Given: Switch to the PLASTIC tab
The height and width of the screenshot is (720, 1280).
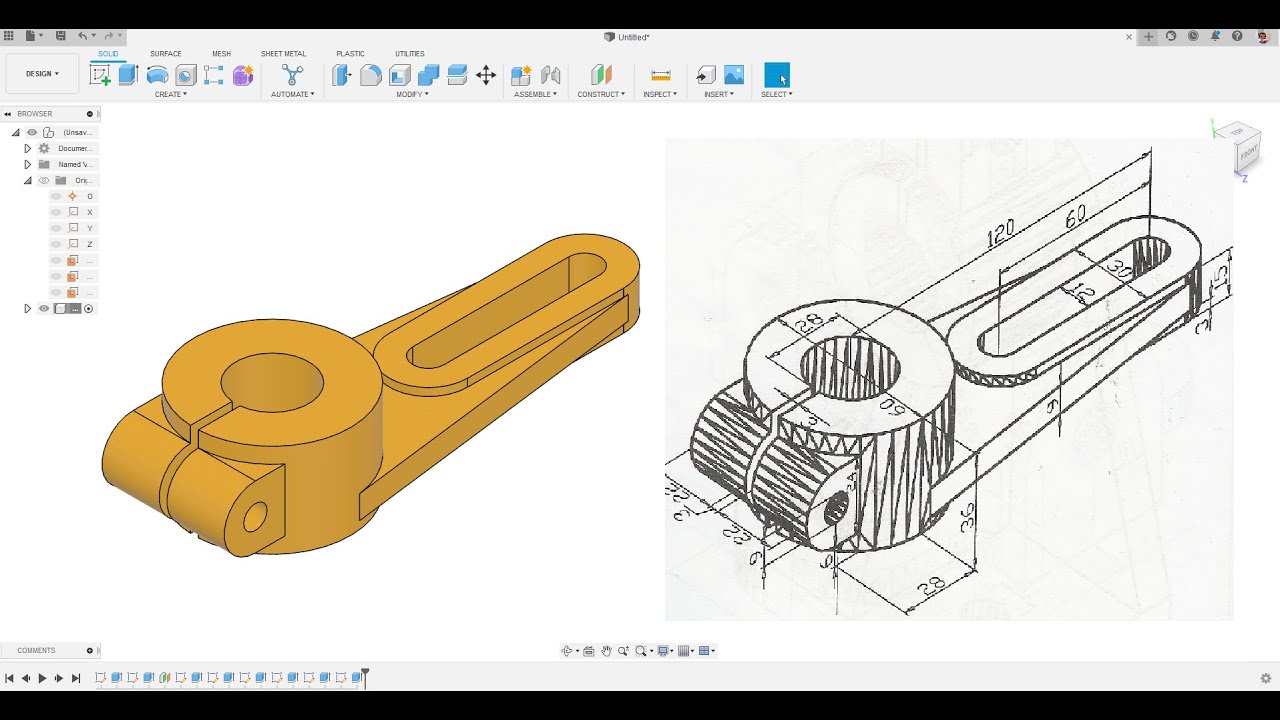Looking at the screenshot, I should (x=350, y=54).
